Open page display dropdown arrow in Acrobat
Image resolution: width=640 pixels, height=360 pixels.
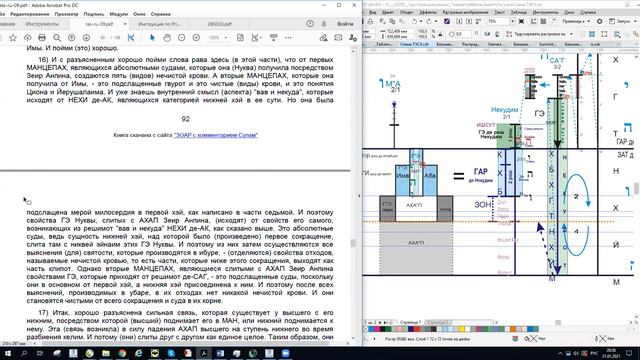260,38
